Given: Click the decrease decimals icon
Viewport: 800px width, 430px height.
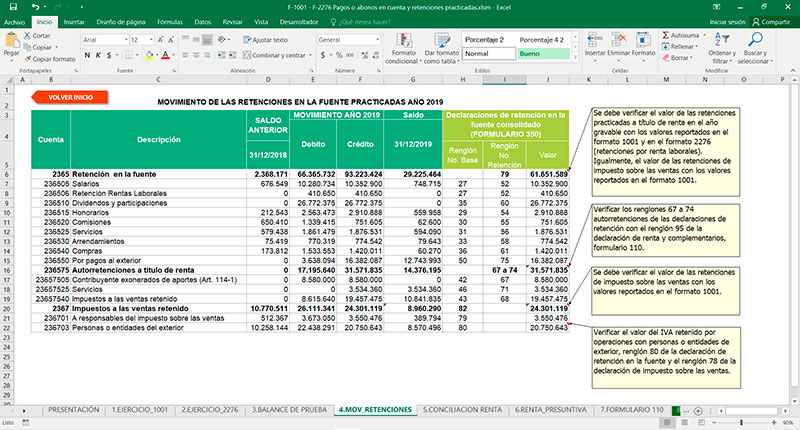Looking at the screenshot, I should (376, 55).
